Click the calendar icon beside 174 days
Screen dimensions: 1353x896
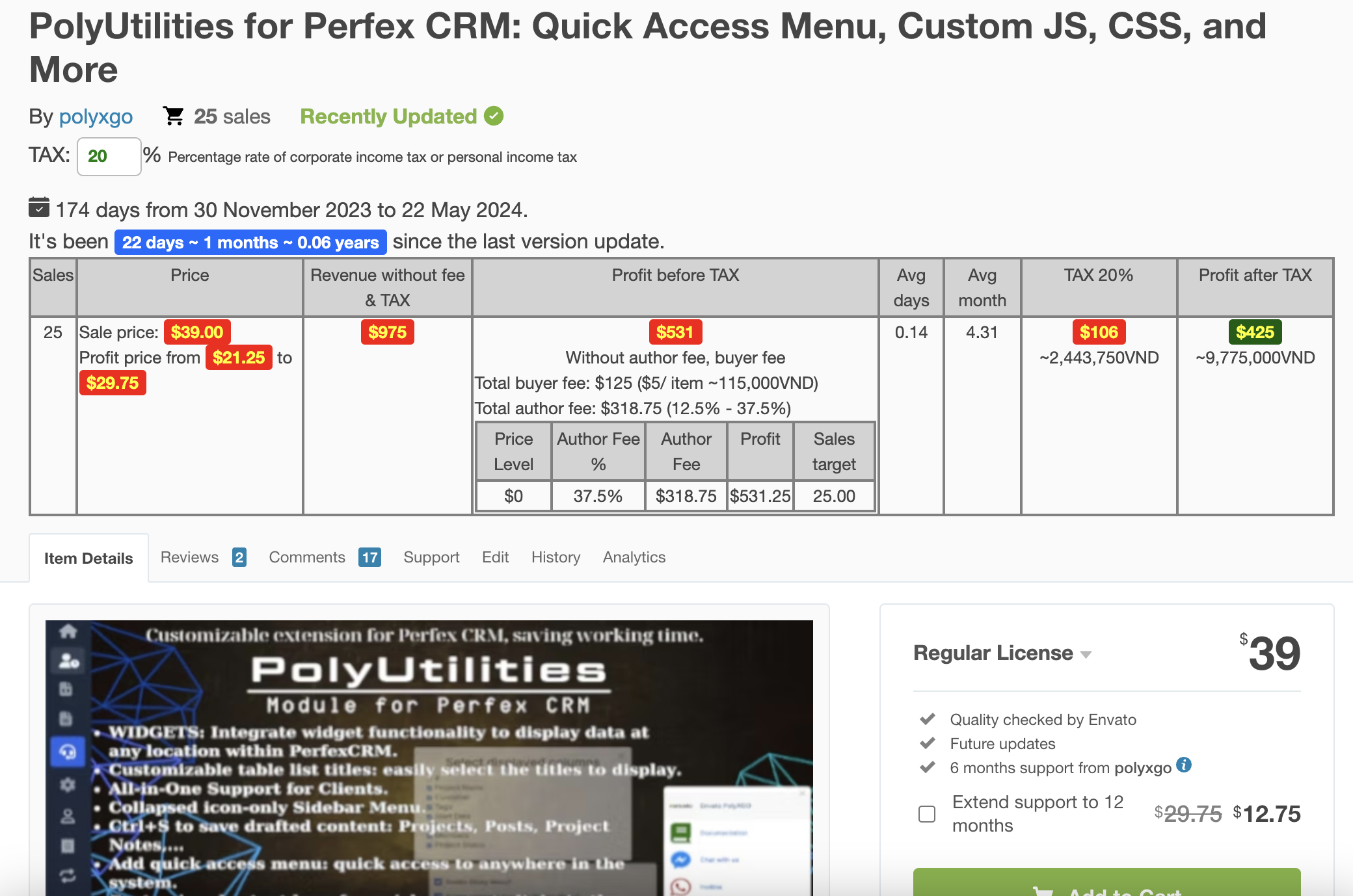coord(39,208)
